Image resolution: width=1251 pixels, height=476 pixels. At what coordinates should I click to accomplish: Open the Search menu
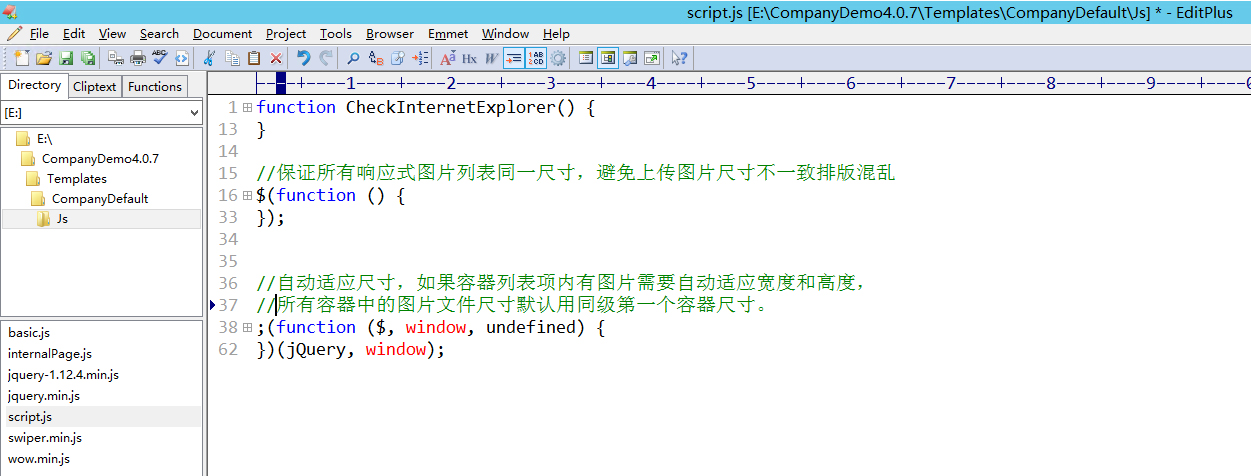click(159, 34)
